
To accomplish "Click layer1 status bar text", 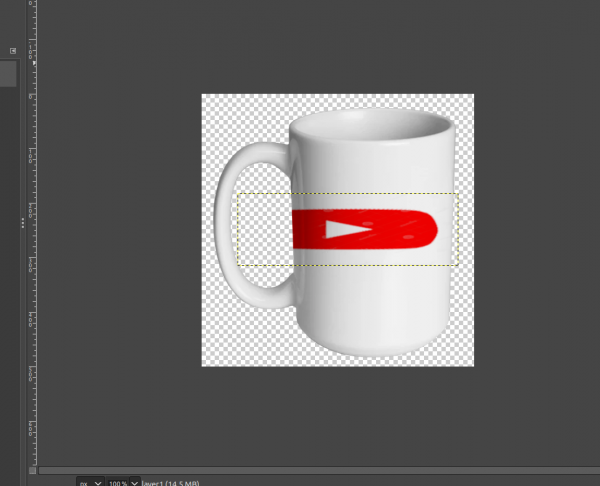I will coord(171,483).
